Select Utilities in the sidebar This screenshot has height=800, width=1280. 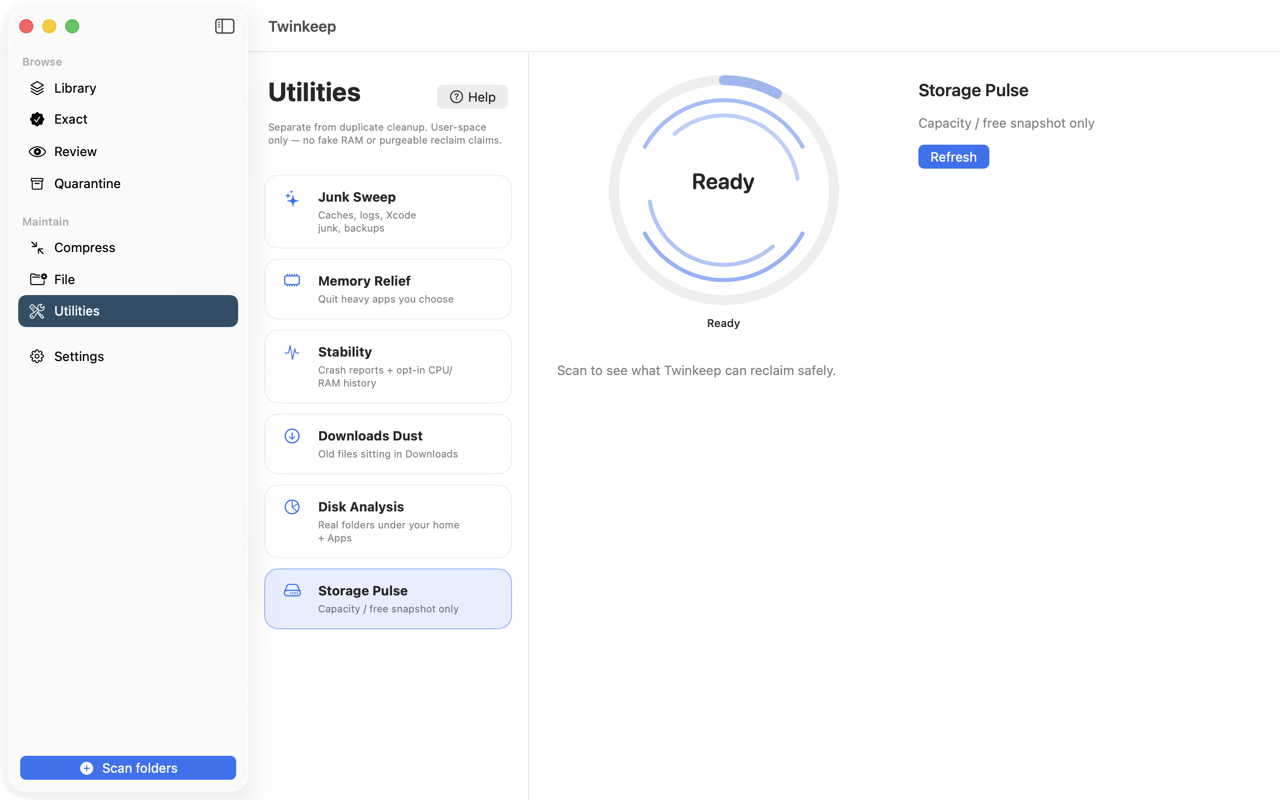pyautogui.click(x=128, y=311)
